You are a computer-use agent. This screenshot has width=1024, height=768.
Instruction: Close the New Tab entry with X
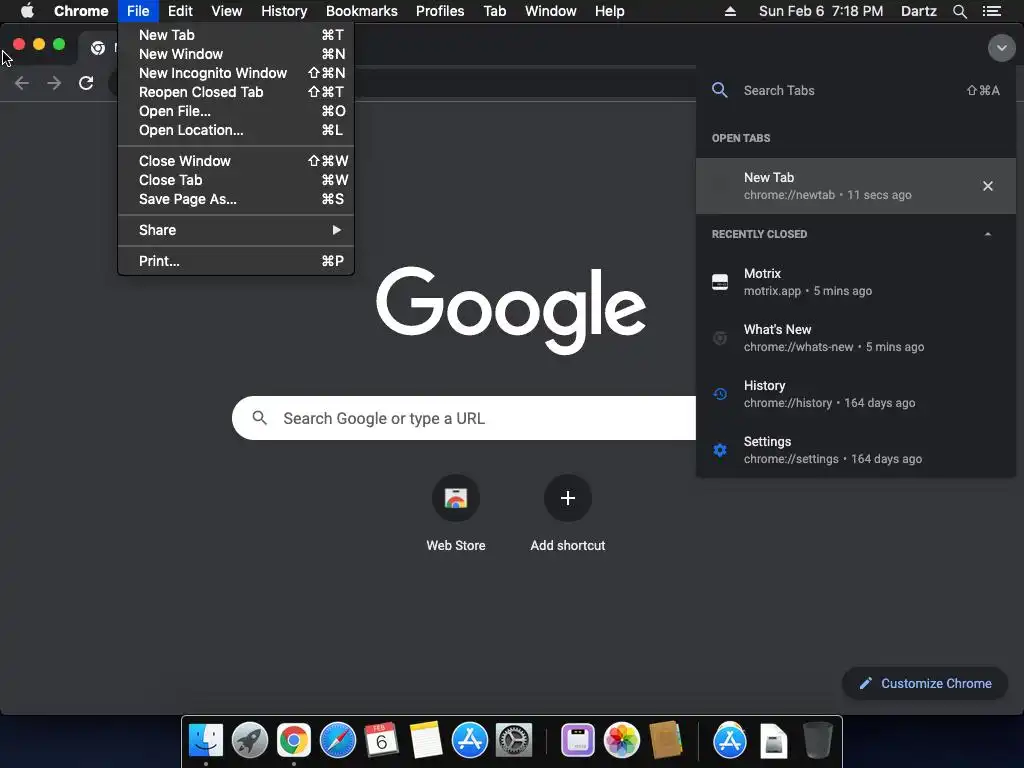[x=987, y=186]
